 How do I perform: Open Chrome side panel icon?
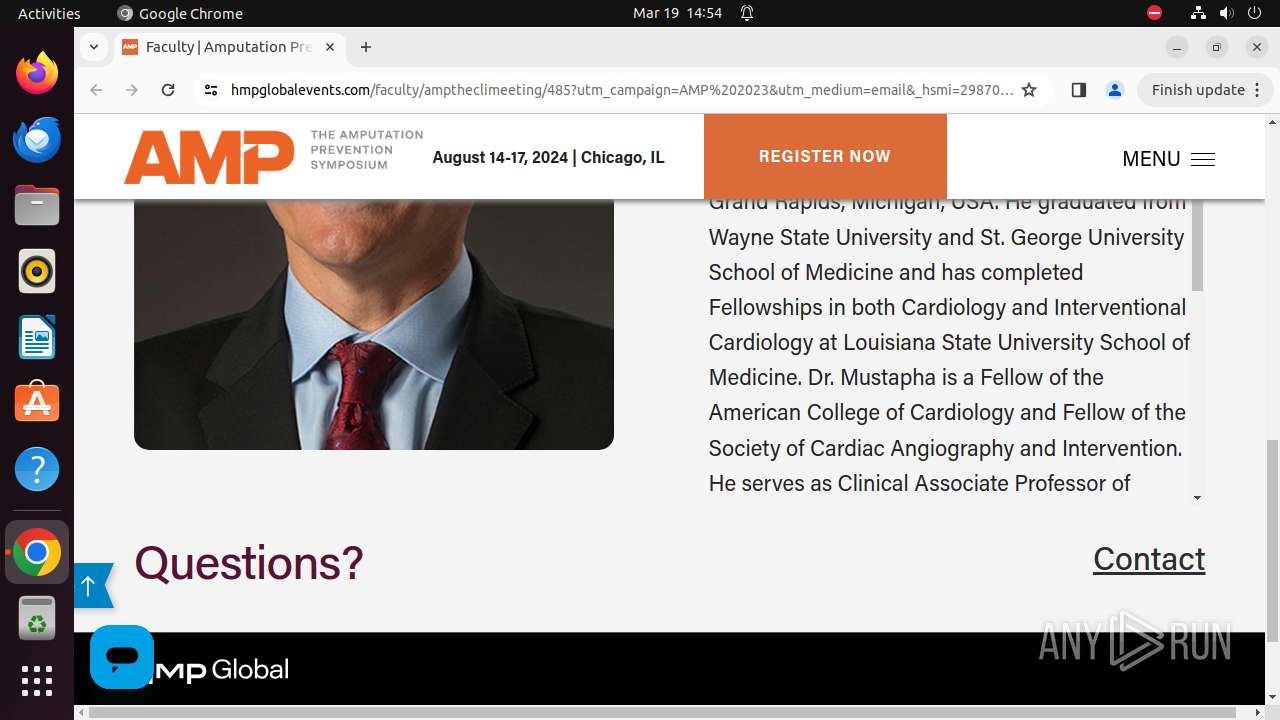(1078, 90)
